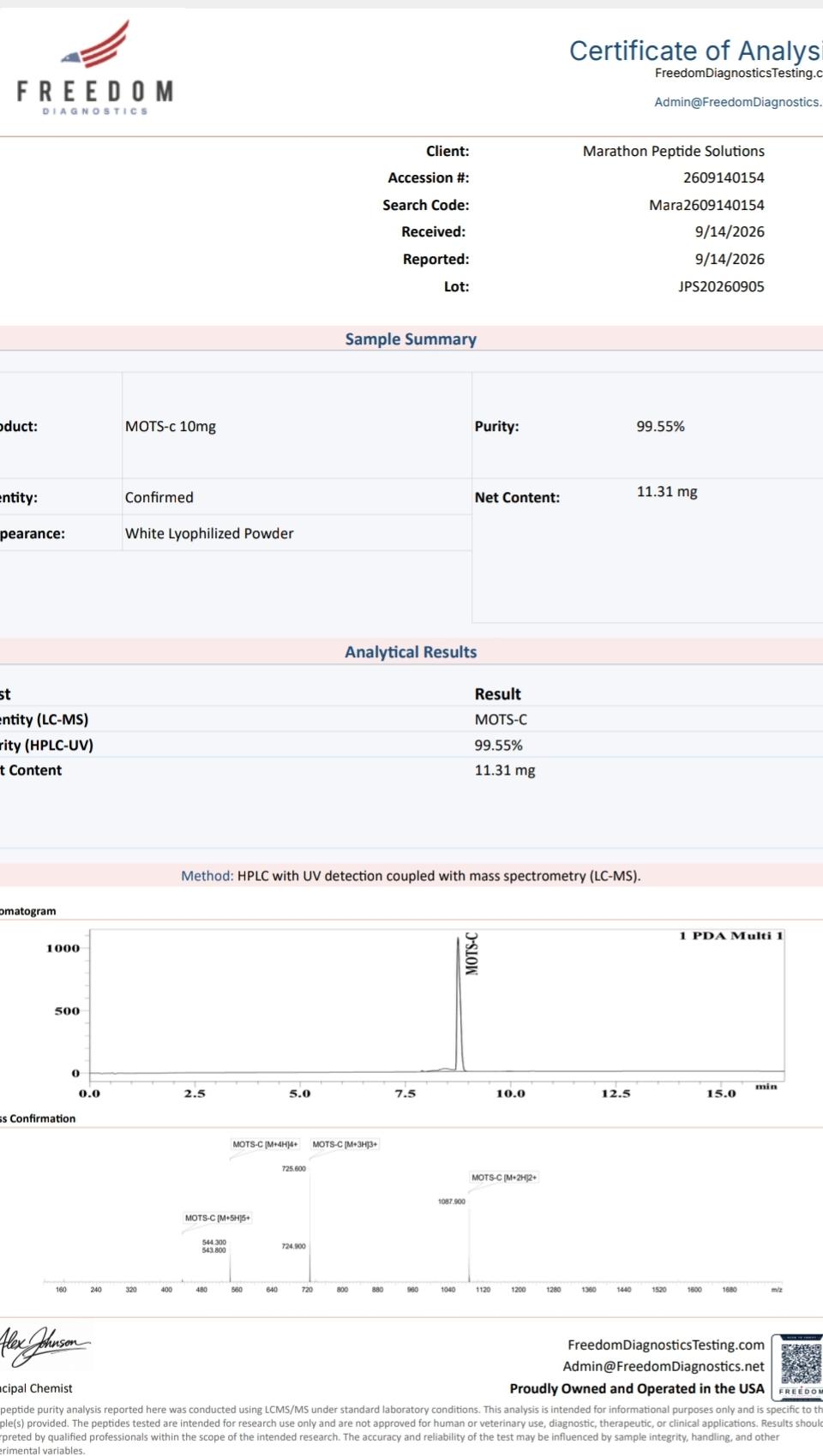
Task: Click the "Analytical Results" heading
Action: 411,652
